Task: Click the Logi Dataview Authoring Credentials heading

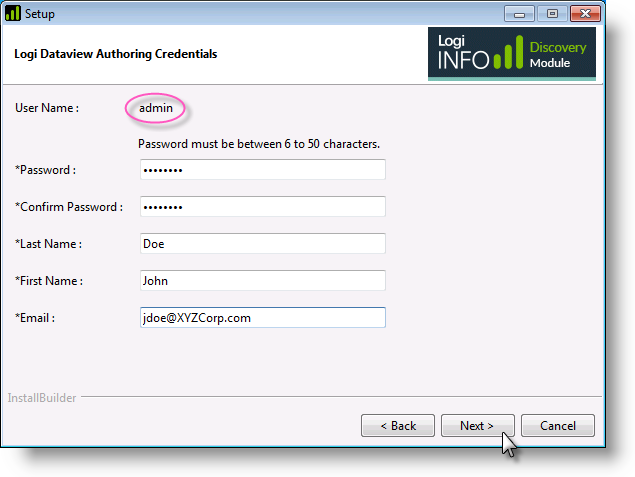Action: click(116, 54)
